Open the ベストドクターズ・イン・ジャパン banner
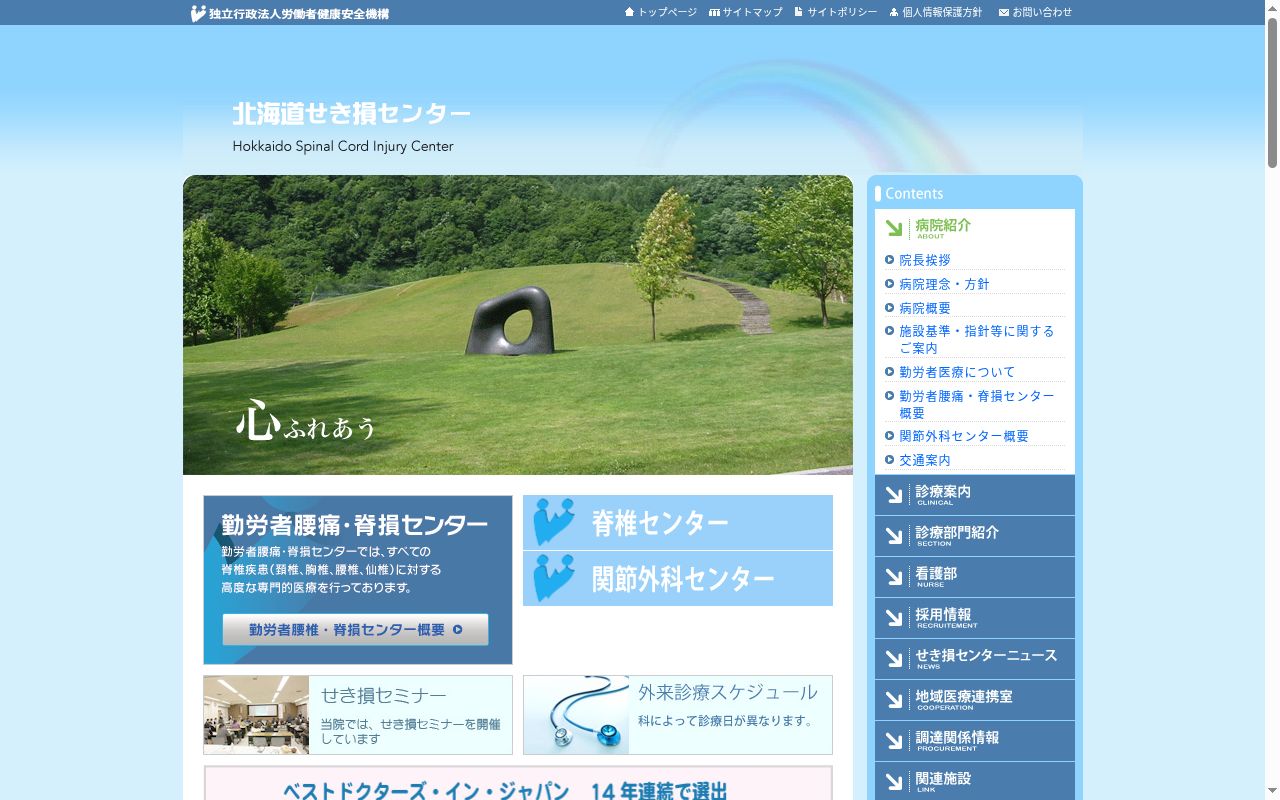1280x800 pixels. 518,783
